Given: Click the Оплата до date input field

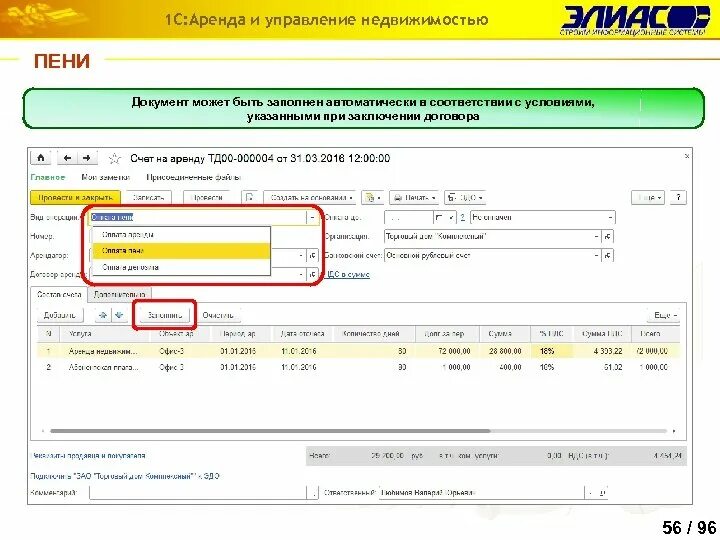Looking at the screenshot, I should [x=408, y=217].
